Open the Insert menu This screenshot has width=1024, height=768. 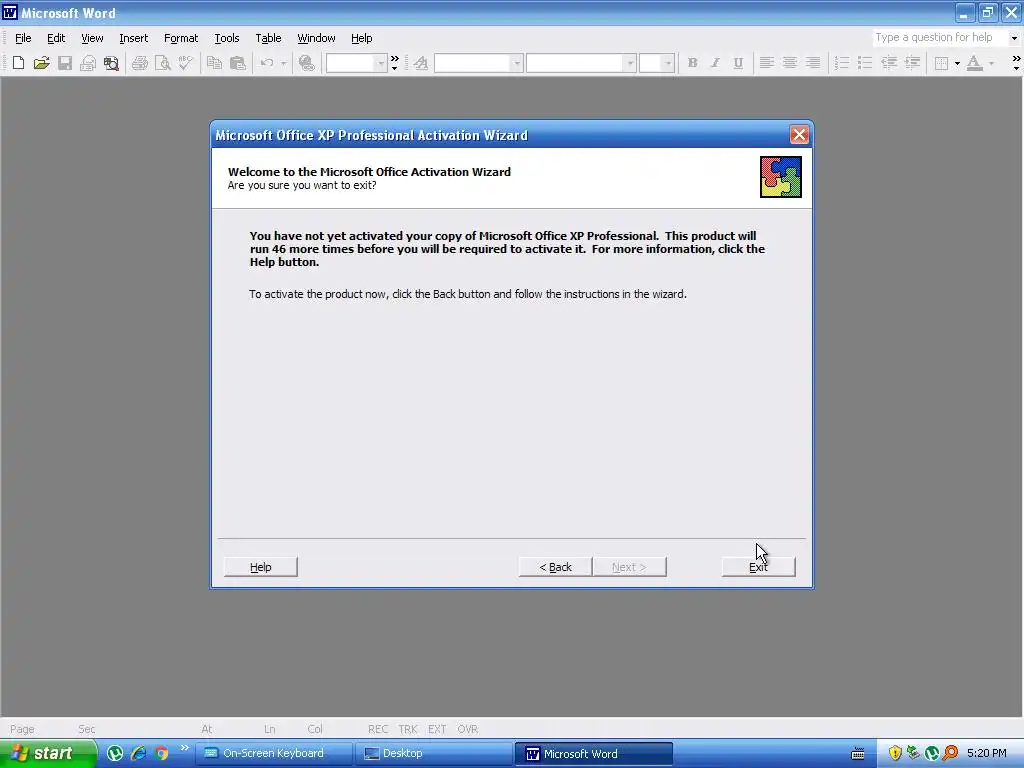(x=133, y=38)
